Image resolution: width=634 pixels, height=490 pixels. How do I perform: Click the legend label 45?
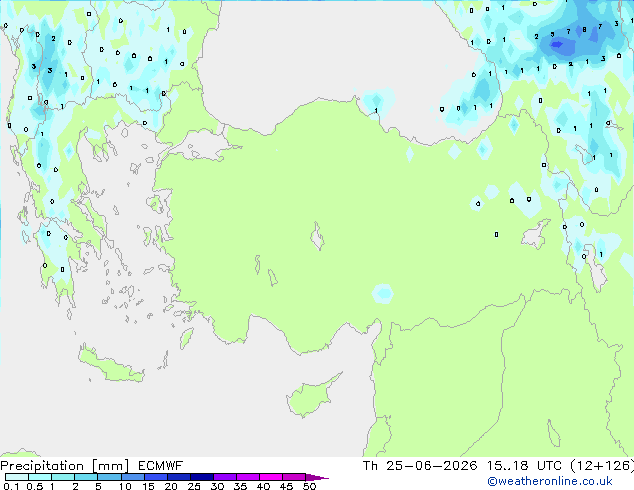(x=286, y=486)
